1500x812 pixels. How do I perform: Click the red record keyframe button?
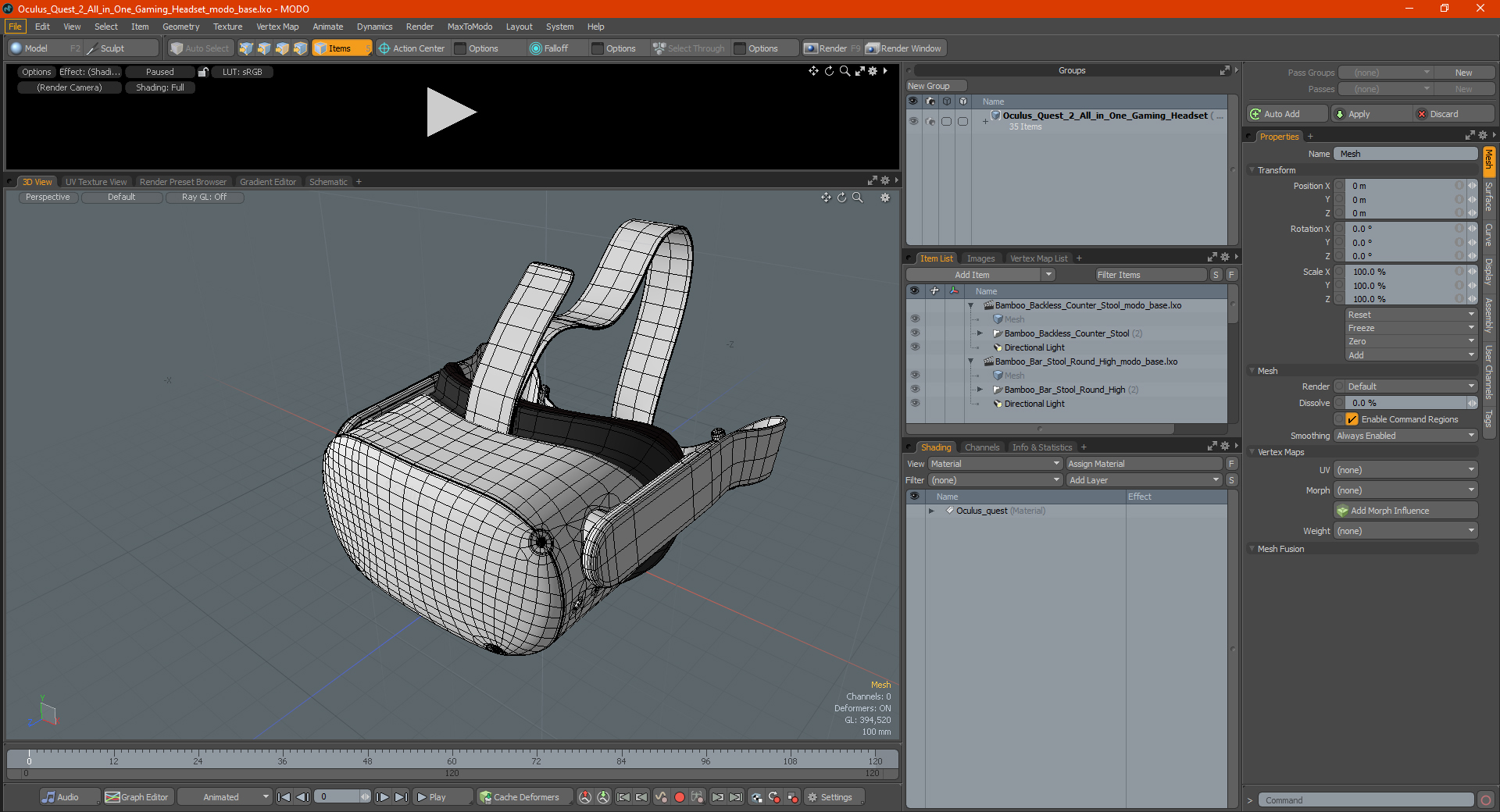tap(680, 797)
